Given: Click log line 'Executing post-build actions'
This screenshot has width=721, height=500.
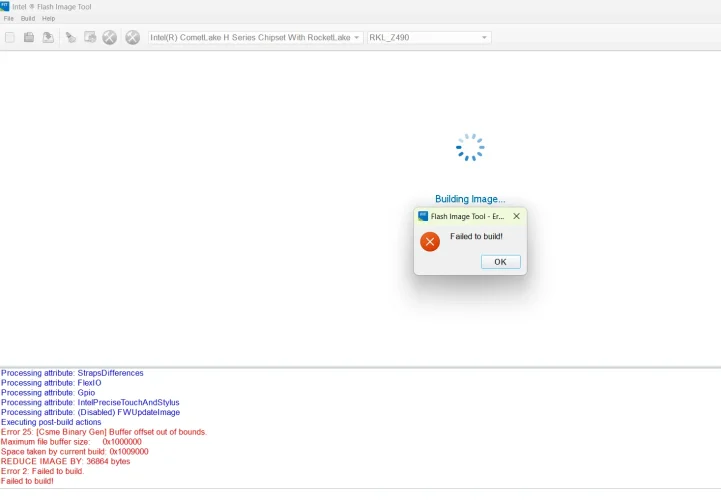Looking at the screenshot, I should (x=51, y=422).
